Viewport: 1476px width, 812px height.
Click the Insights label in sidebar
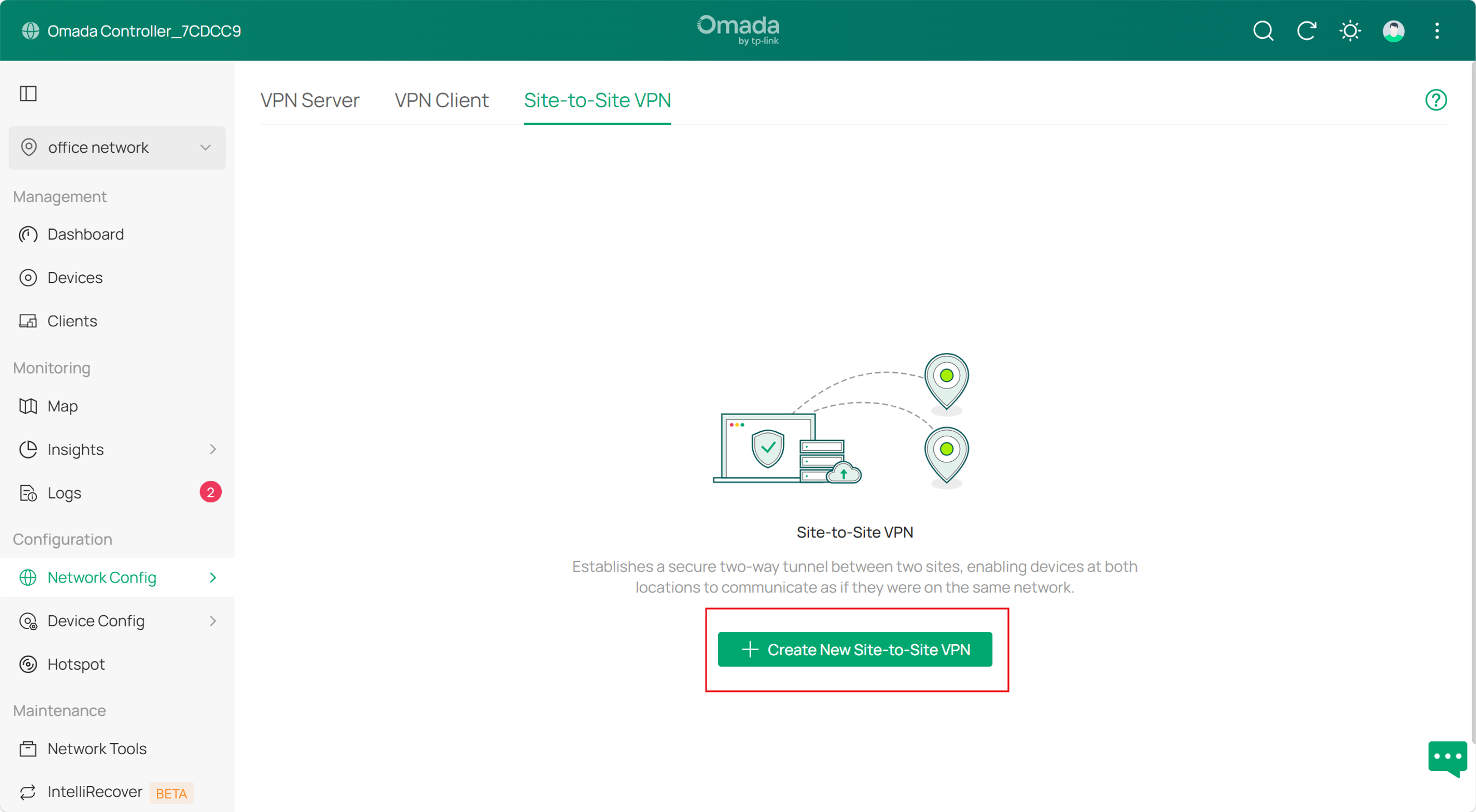(76, 450)
